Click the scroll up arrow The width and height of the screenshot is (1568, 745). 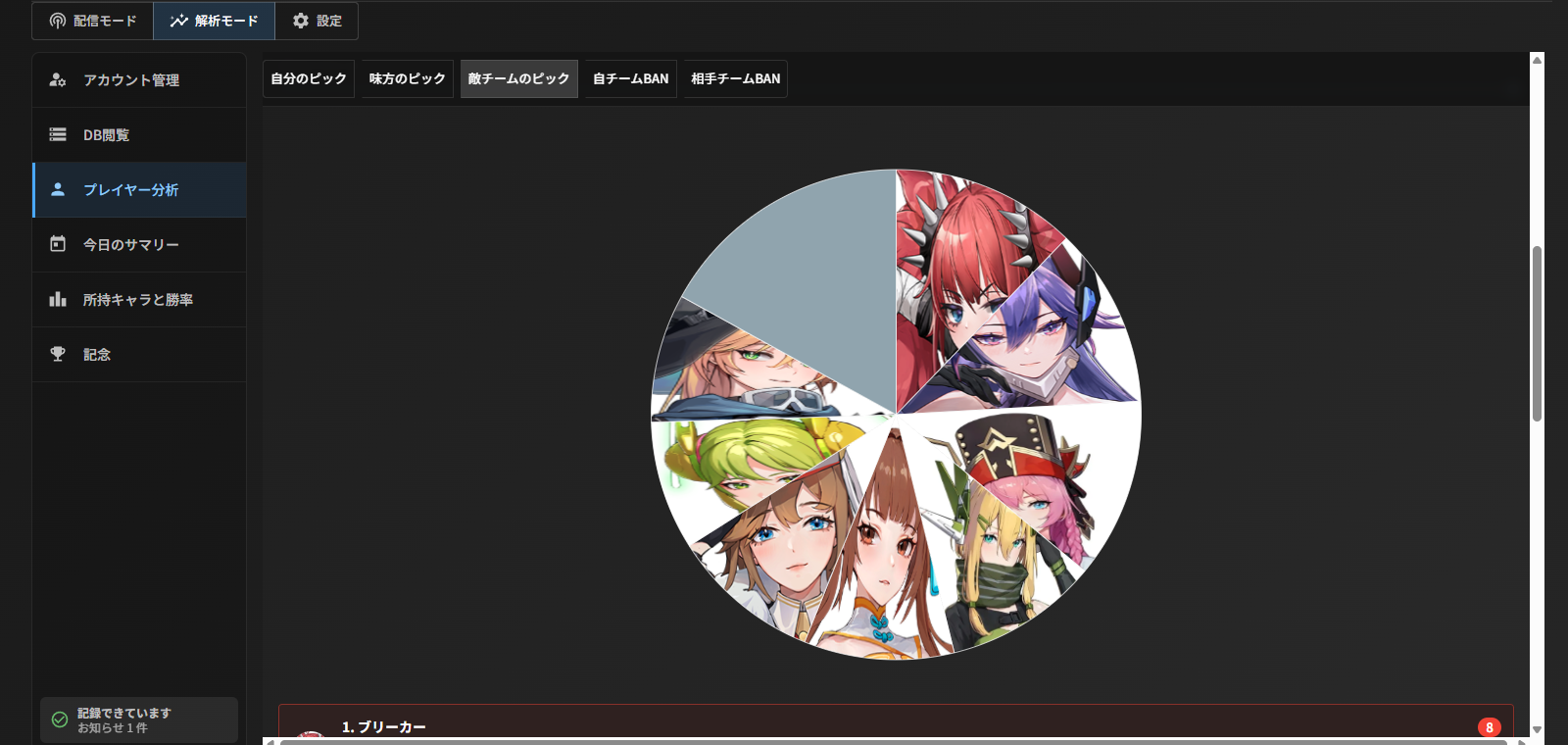1537,60
